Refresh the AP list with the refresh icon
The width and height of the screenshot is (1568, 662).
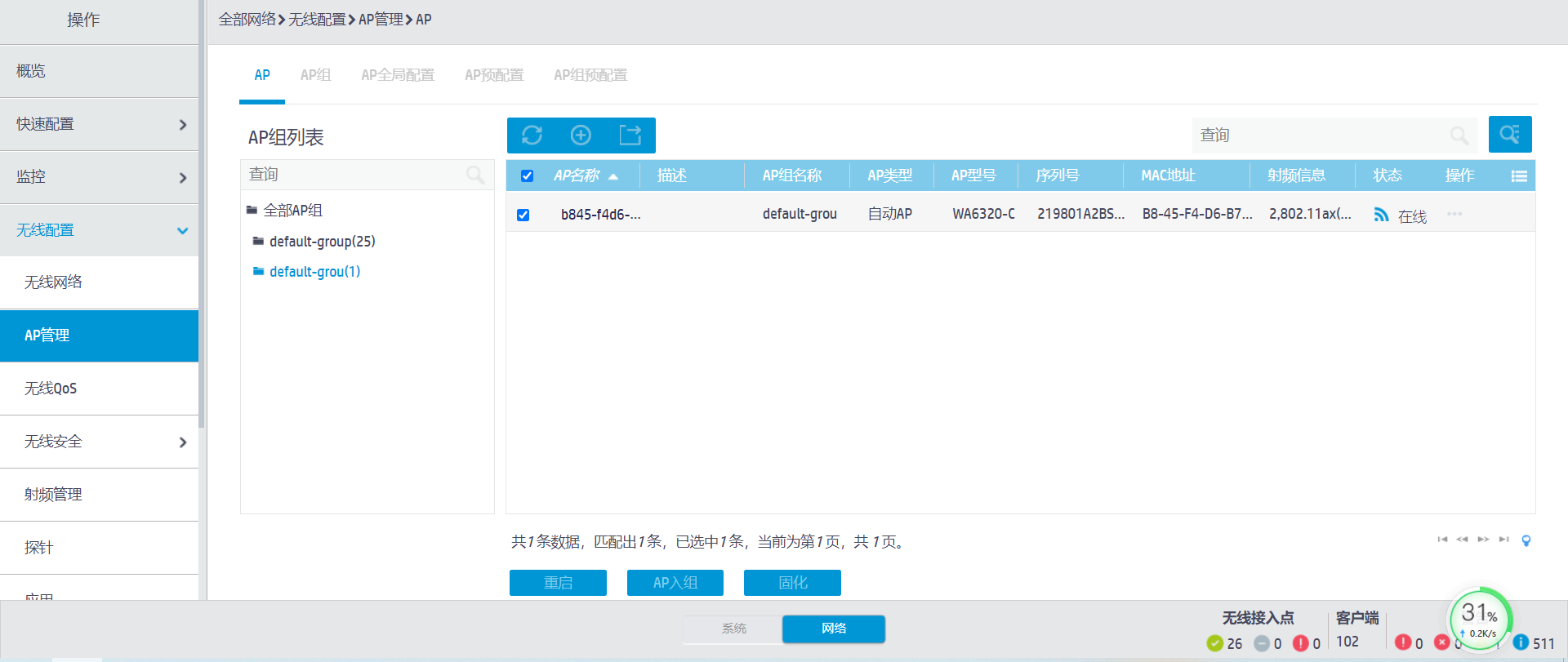click(532, 135)
